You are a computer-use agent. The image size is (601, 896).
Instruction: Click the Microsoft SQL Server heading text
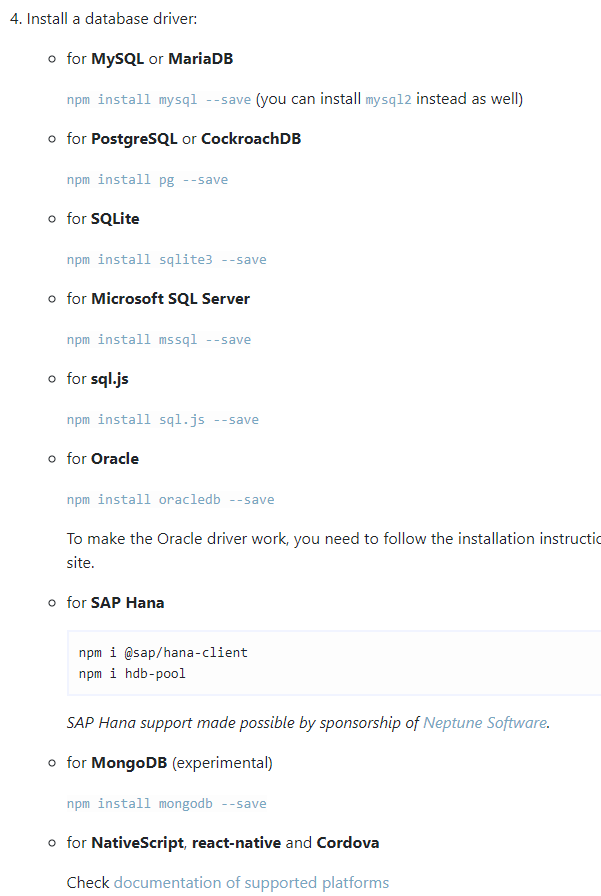[x=170, y=298]
